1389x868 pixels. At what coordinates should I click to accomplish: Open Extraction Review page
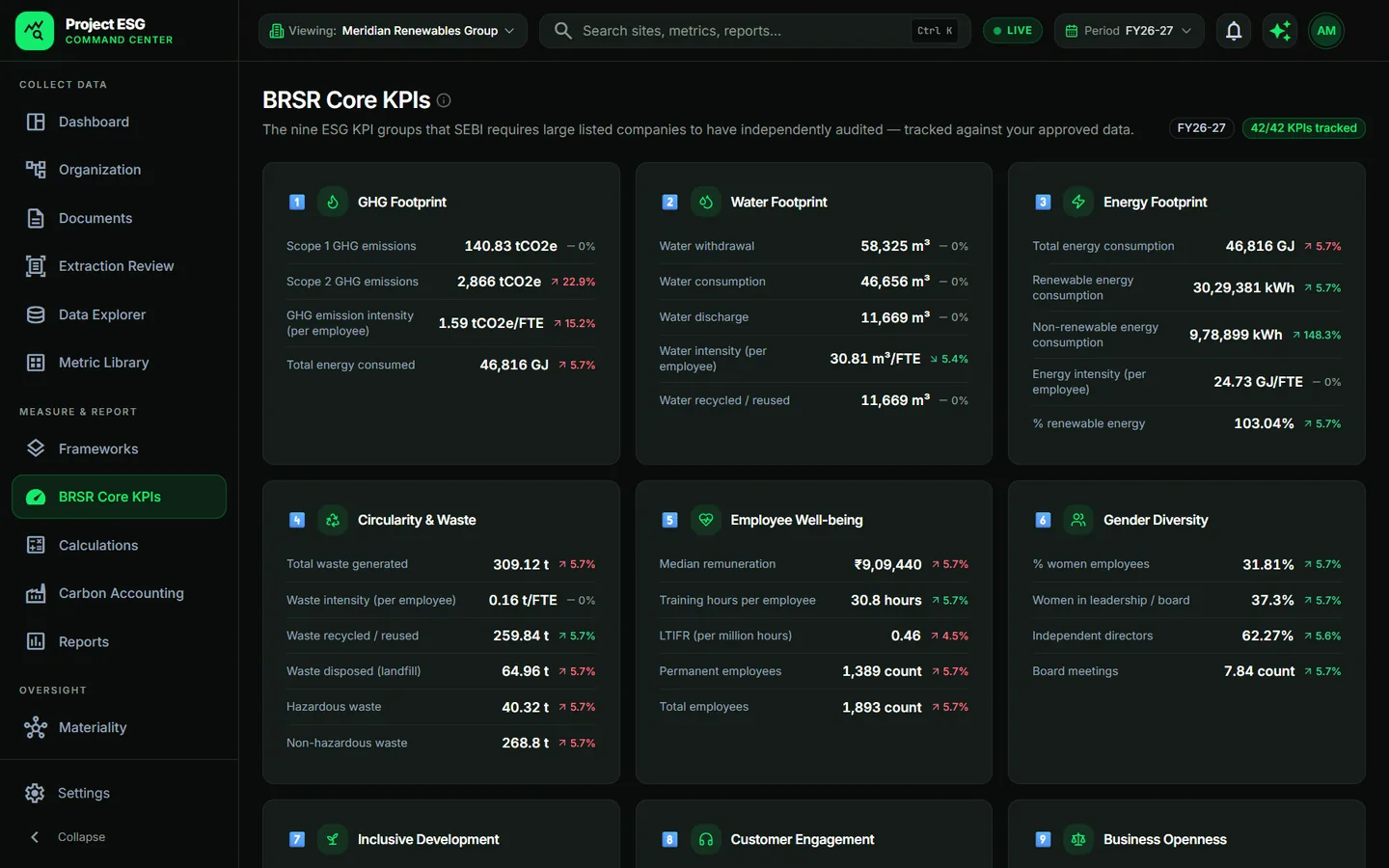(119, 266)
